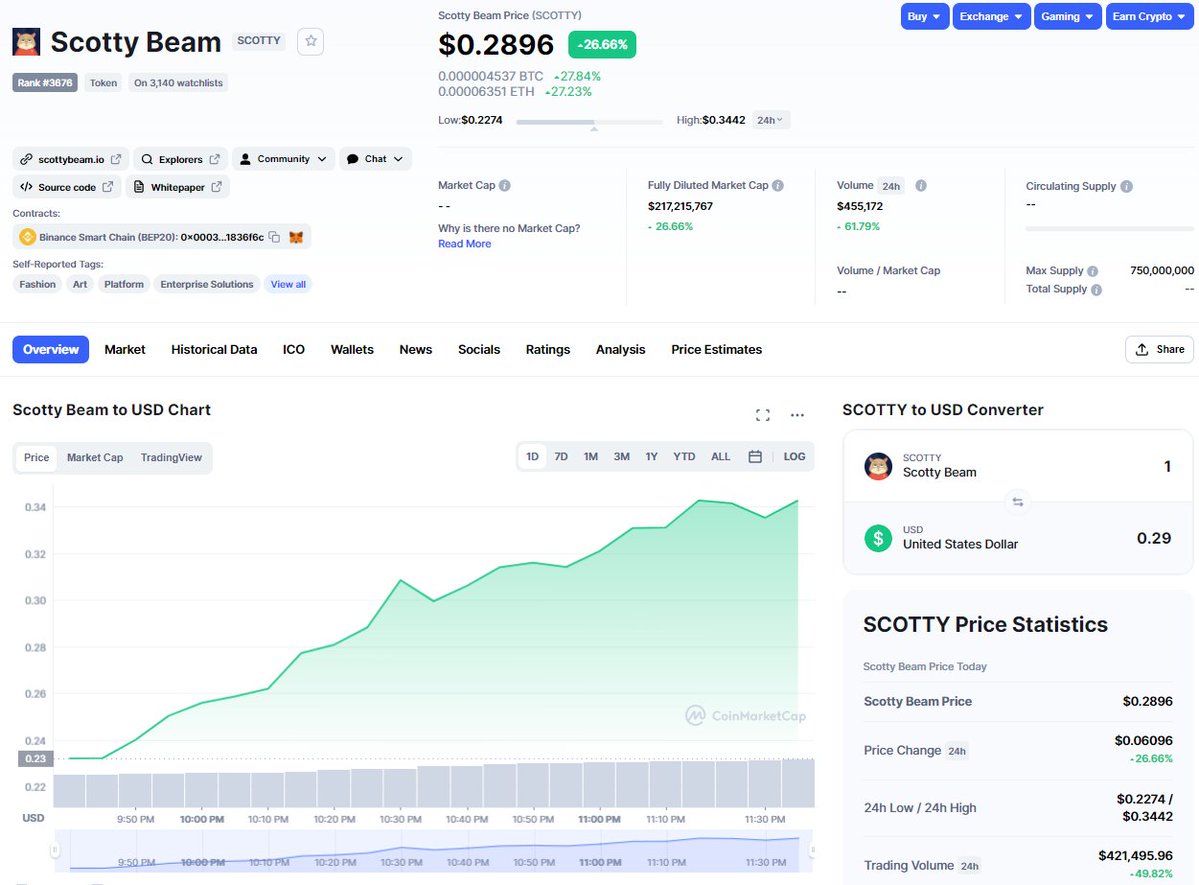
Task: Open the Gaming dropdown
Action: (x=1067, y=16)
